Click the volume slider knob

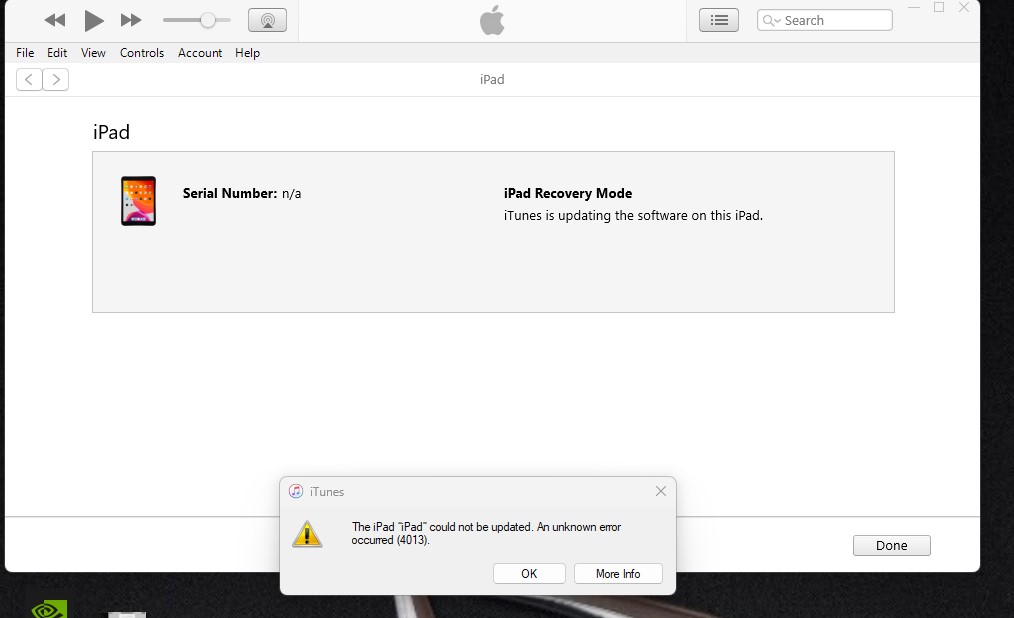208,20
